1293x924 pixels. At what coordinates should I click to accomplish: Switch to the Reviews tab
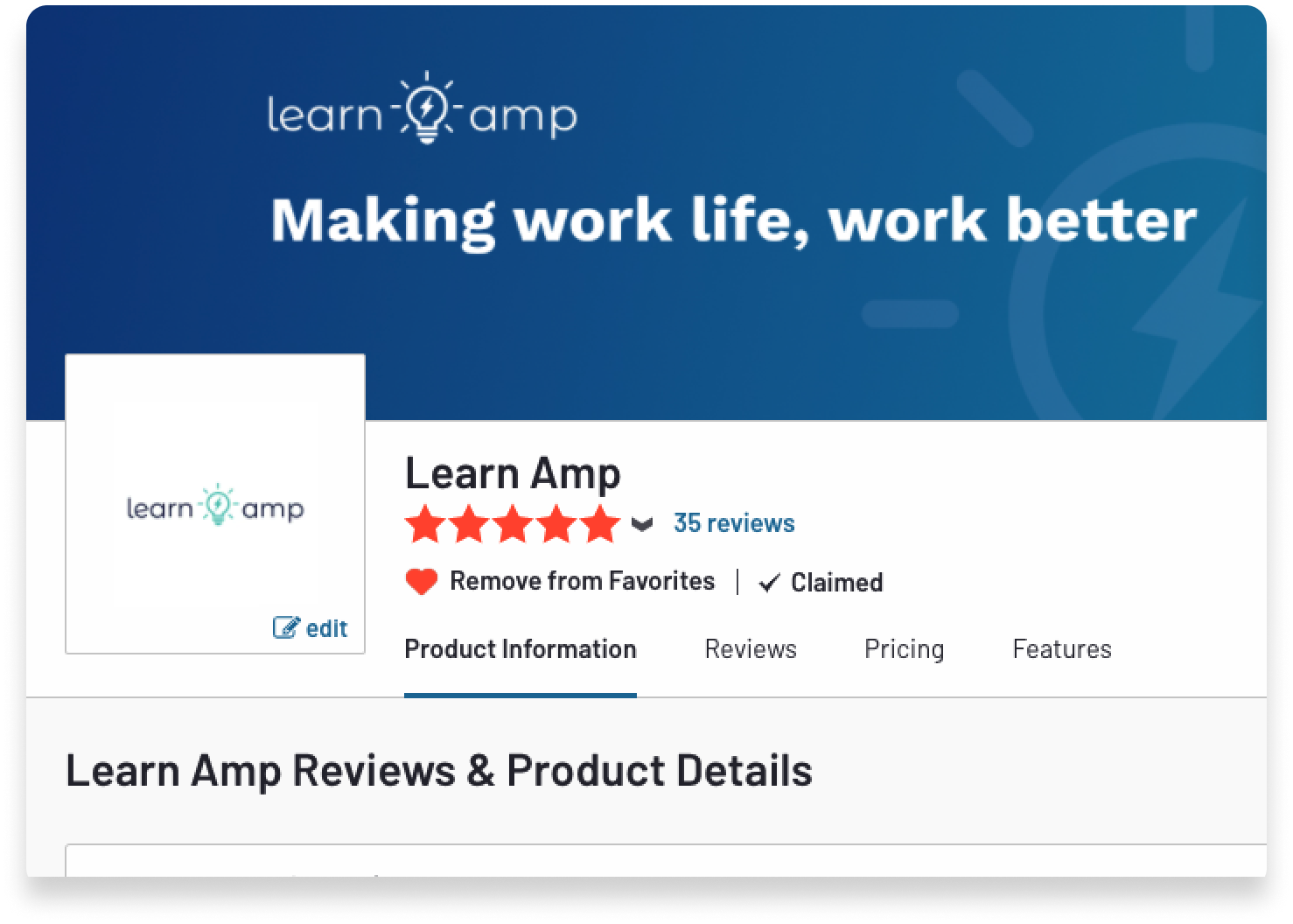click(x=751, y=649)
